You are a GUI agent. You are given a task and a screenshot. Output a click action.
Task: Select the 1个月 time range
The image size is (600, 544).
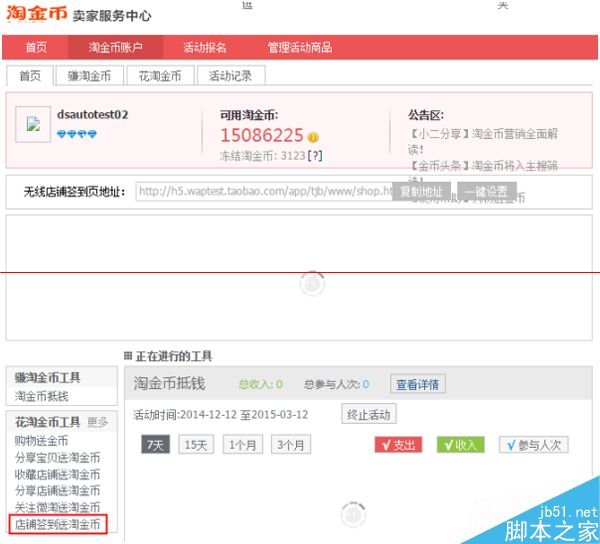pos(243,445)
